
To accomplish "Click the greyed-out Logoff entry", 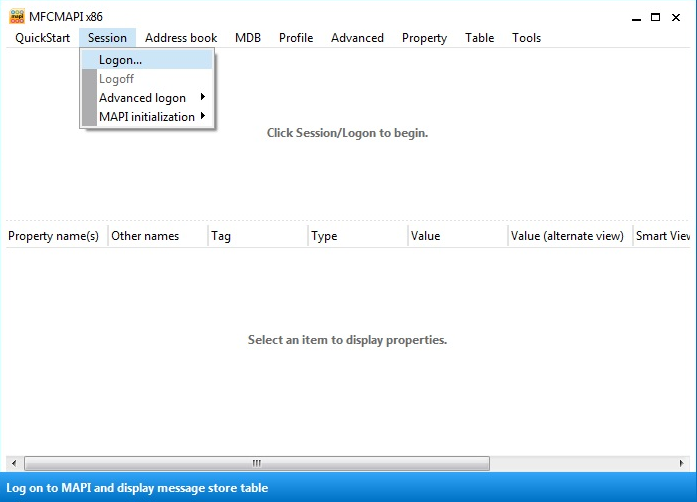I will tap(147, 79).
